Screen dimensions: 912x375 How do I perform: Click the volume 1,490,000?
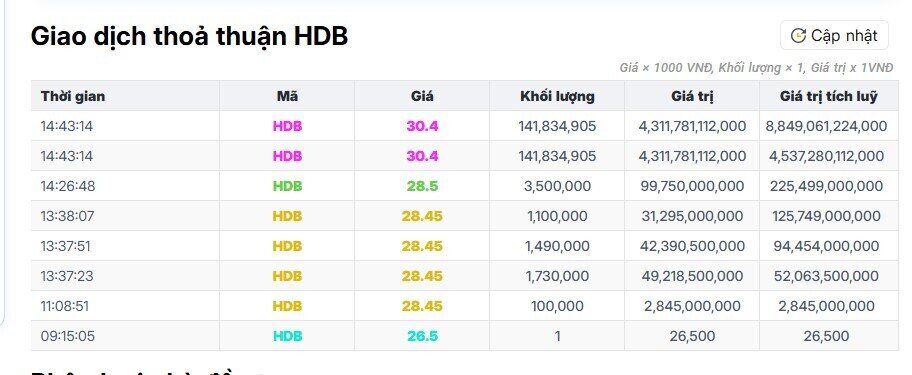tap(557, 247)
